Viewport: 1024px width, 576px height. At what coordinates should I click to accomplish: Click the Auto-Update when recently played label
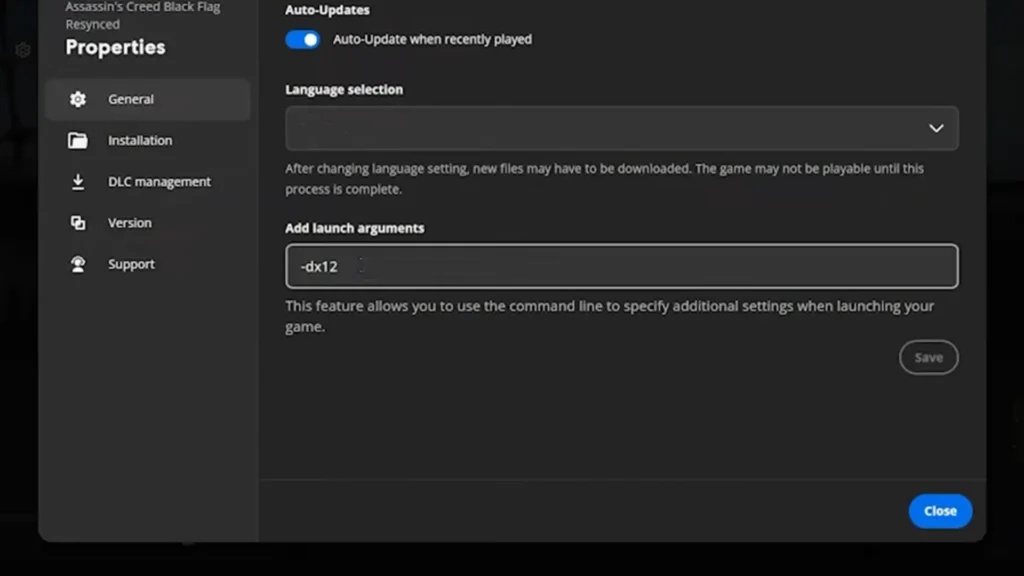(432, 40)
